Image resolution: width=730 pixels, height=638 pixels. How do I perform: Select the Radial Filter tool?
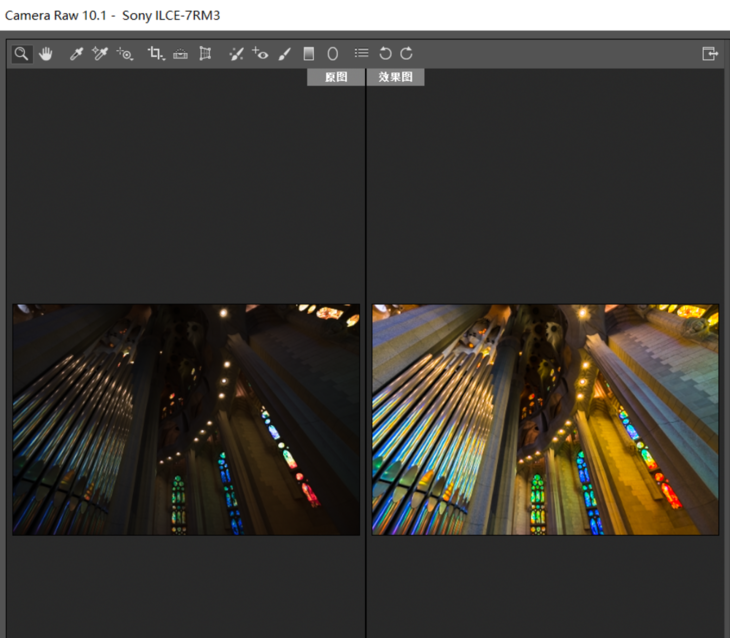(332, 54)
